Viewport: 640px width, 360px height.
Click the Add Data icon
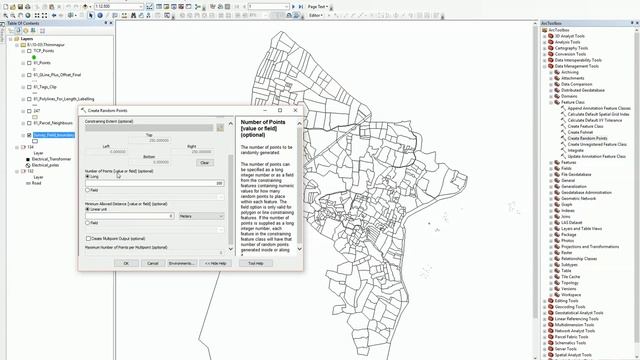coord(85,7)
